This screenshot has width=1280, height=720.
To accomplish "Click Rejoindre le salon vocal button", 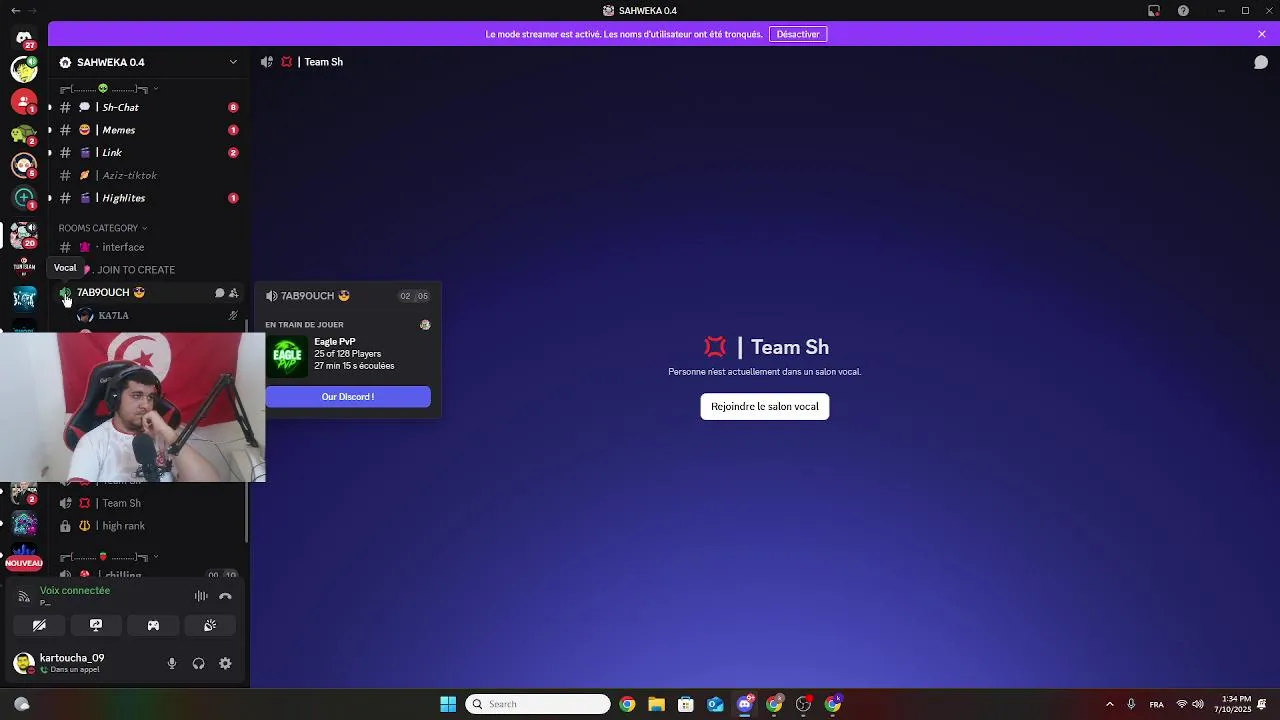I will [765, 406].
